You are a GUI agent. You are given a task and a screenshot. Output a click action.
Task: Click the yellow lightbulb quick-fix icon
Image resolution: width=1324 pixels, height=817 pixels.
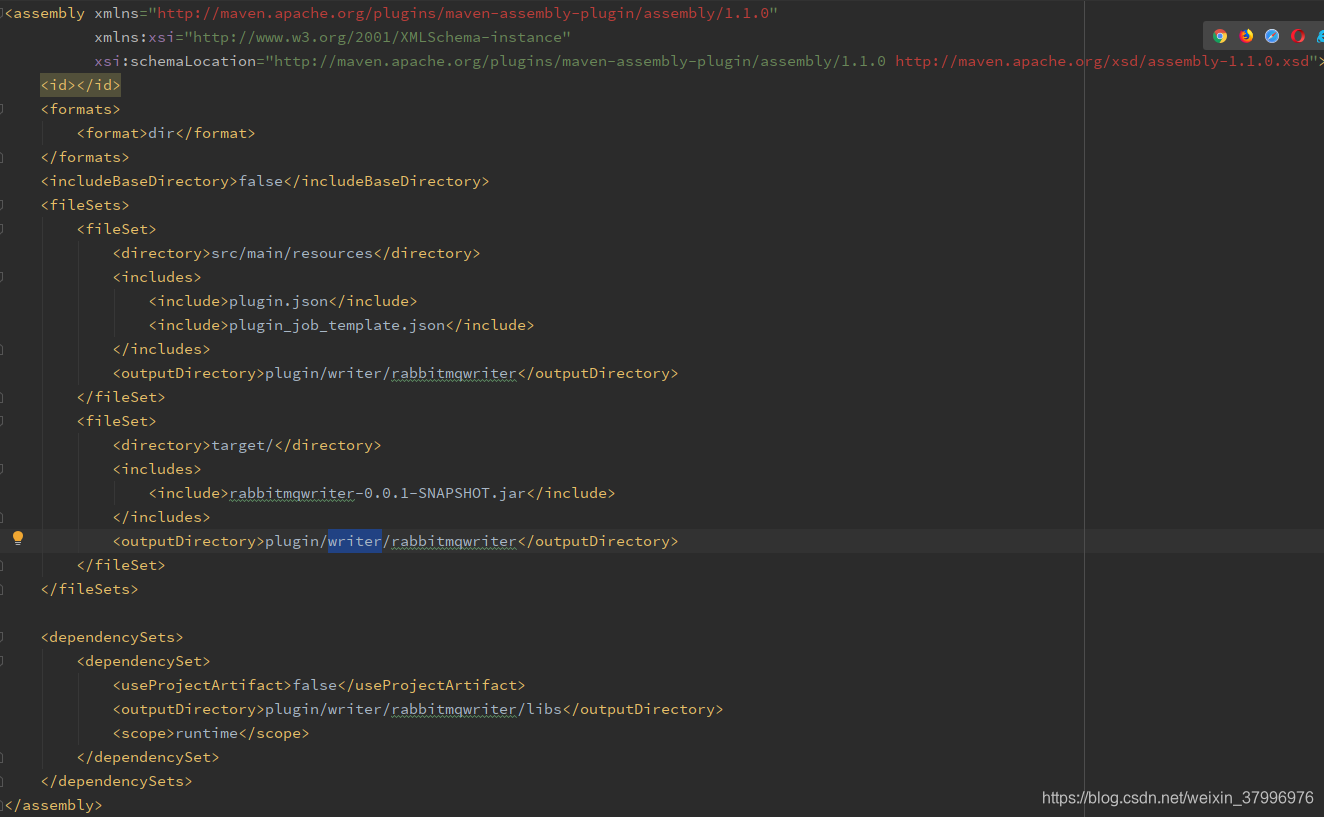click(x=17, y=538)
